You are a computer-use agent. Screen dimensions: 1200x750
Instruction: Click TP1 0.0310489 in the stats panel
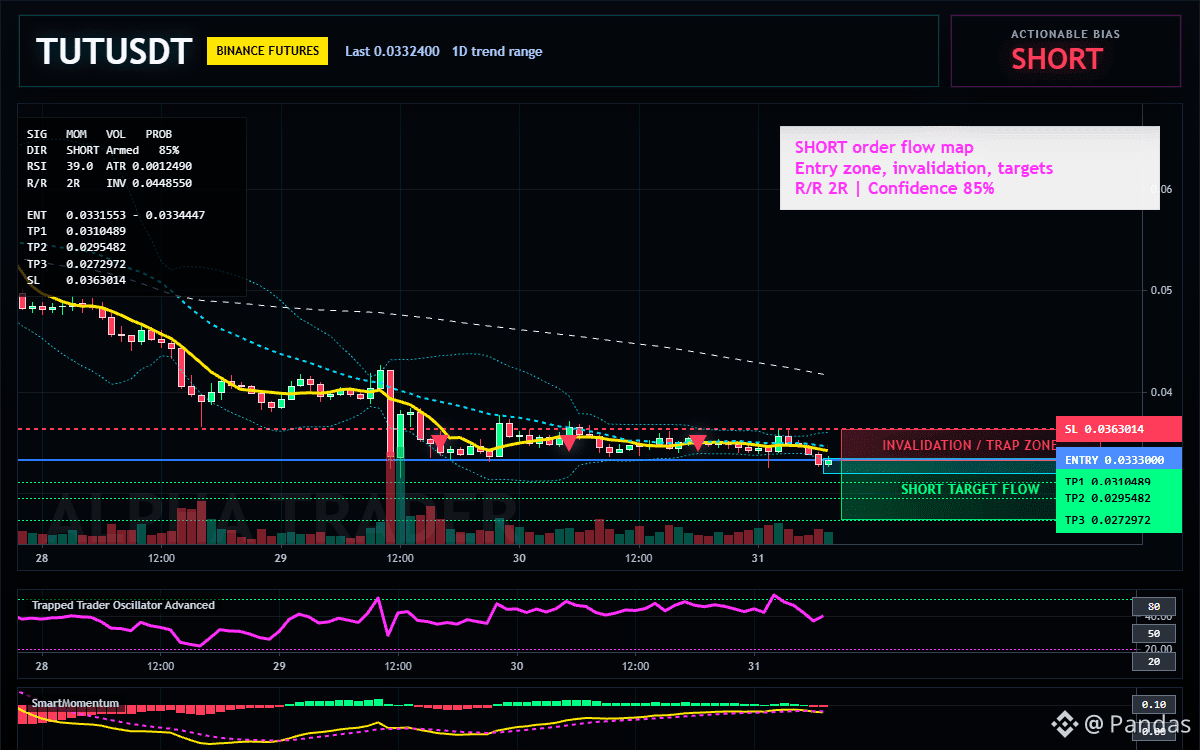pyautogui.click(x=76, y=231)
